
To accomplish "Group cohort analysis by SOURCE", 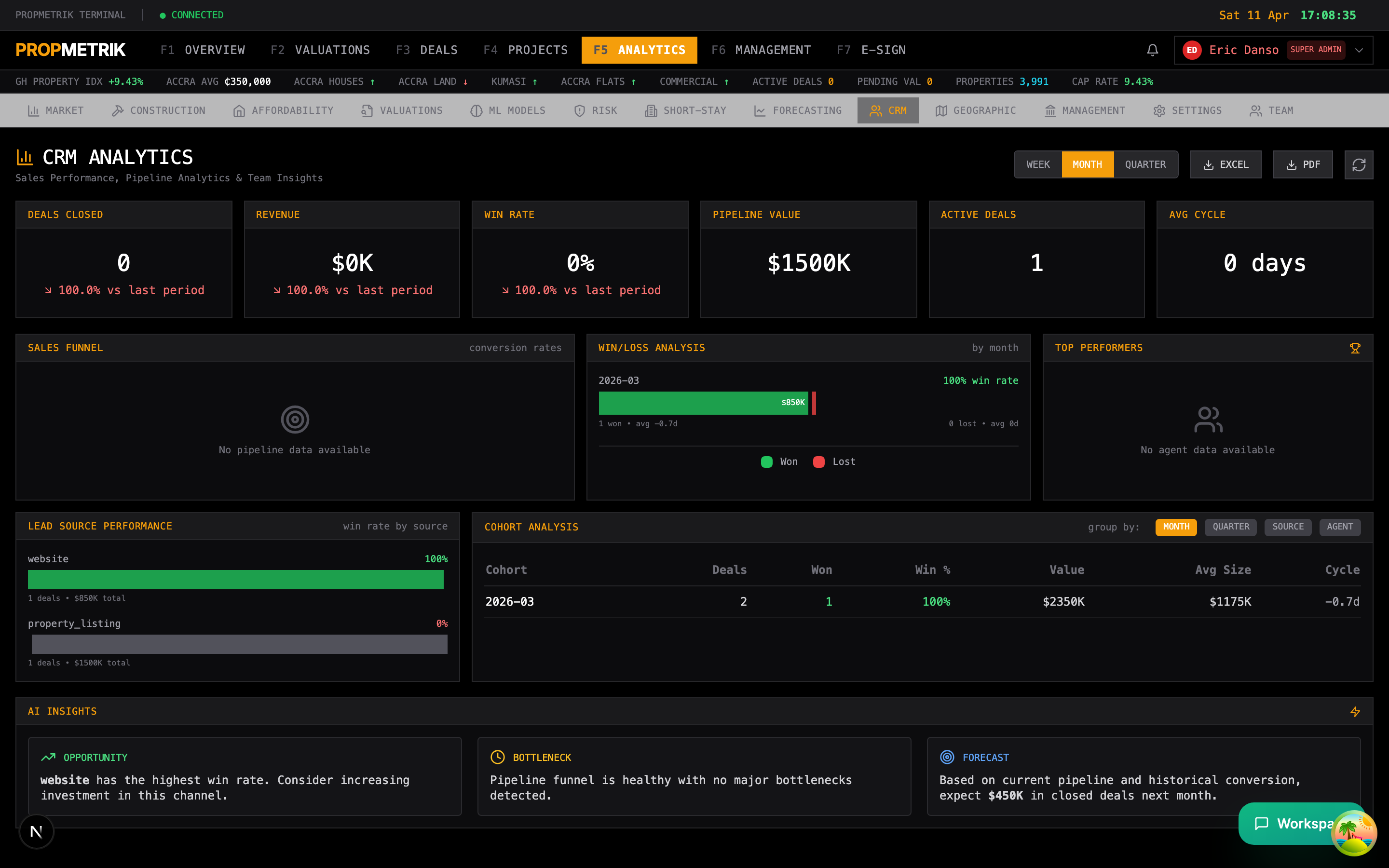I will point(1287,527).
